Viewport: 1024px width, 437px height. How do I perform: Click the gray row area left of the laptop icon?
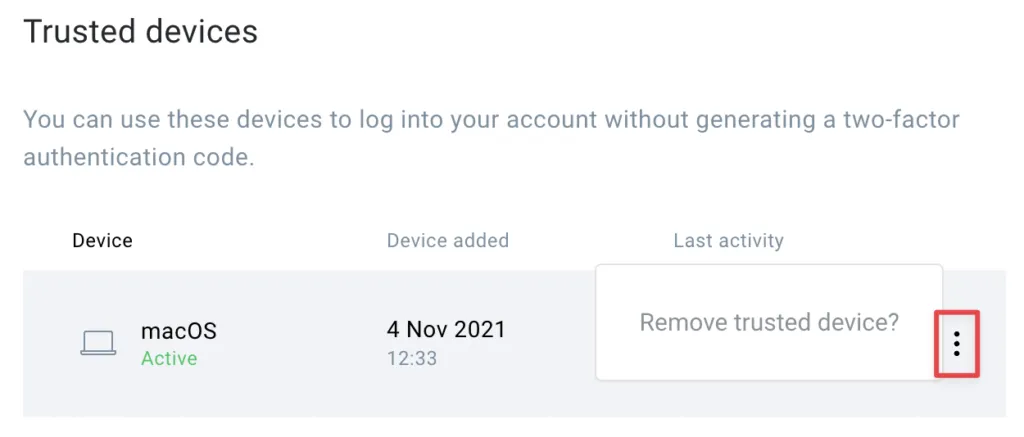pos(51,344)
